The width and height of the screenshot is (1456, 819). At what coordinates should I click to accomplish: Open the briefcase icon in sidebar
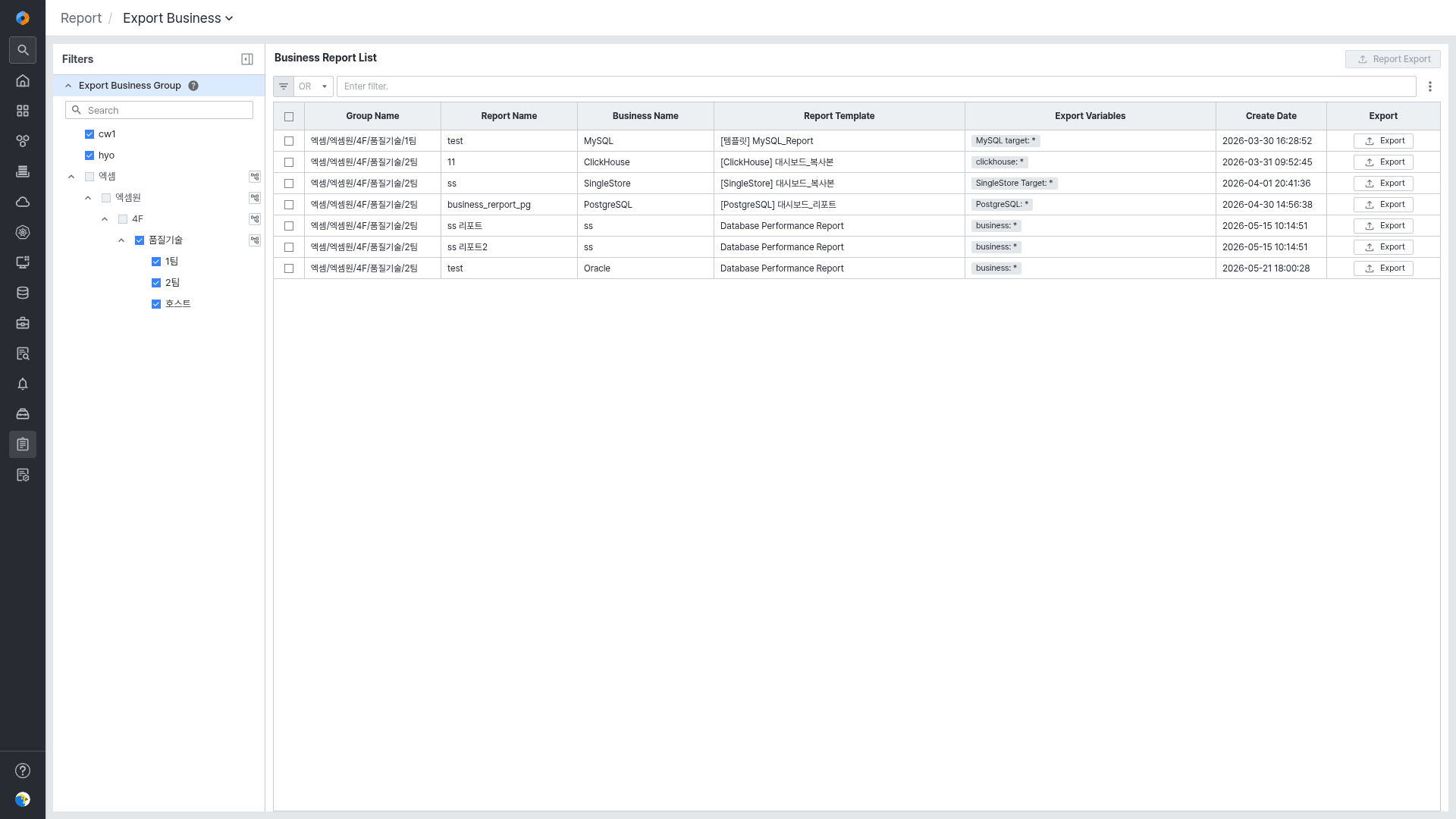click(23, 323)
